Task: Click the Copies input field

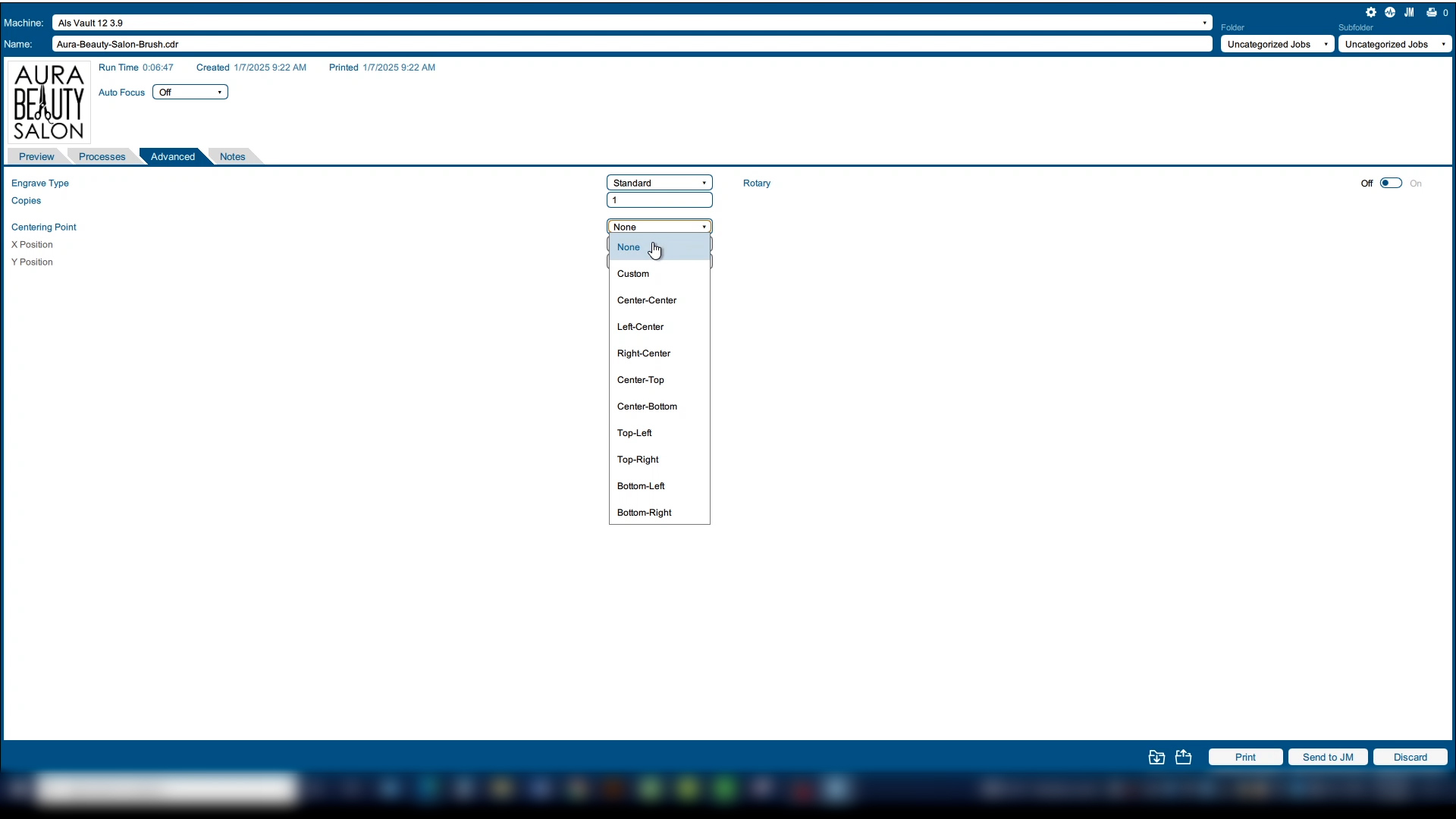Action: [x=659, y=200]
